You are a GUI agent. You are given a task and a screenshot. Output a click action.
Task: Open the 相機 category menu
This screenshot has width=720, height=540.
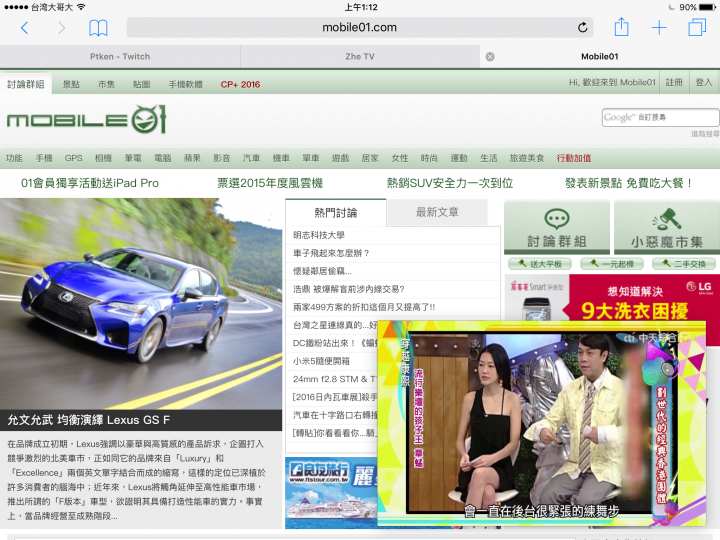[103, 158]
